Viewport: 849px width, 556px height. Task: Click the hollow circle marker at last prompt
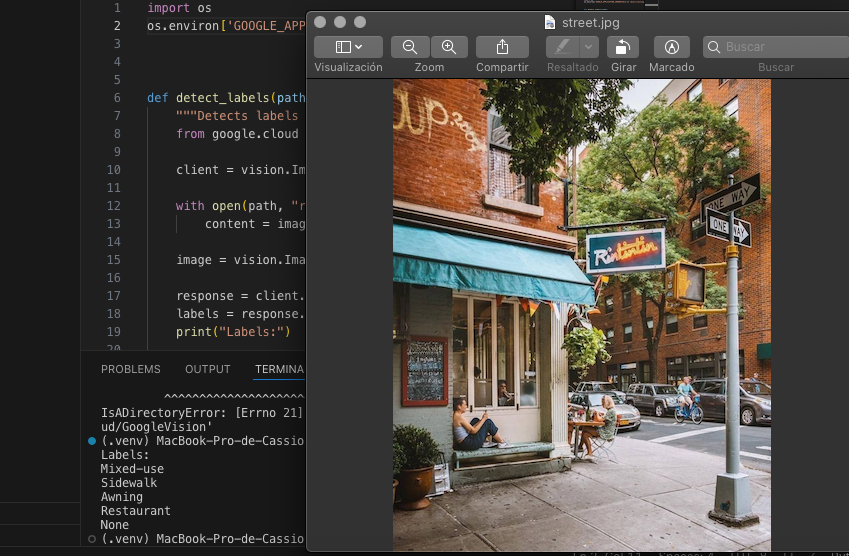tap(92, 539)
